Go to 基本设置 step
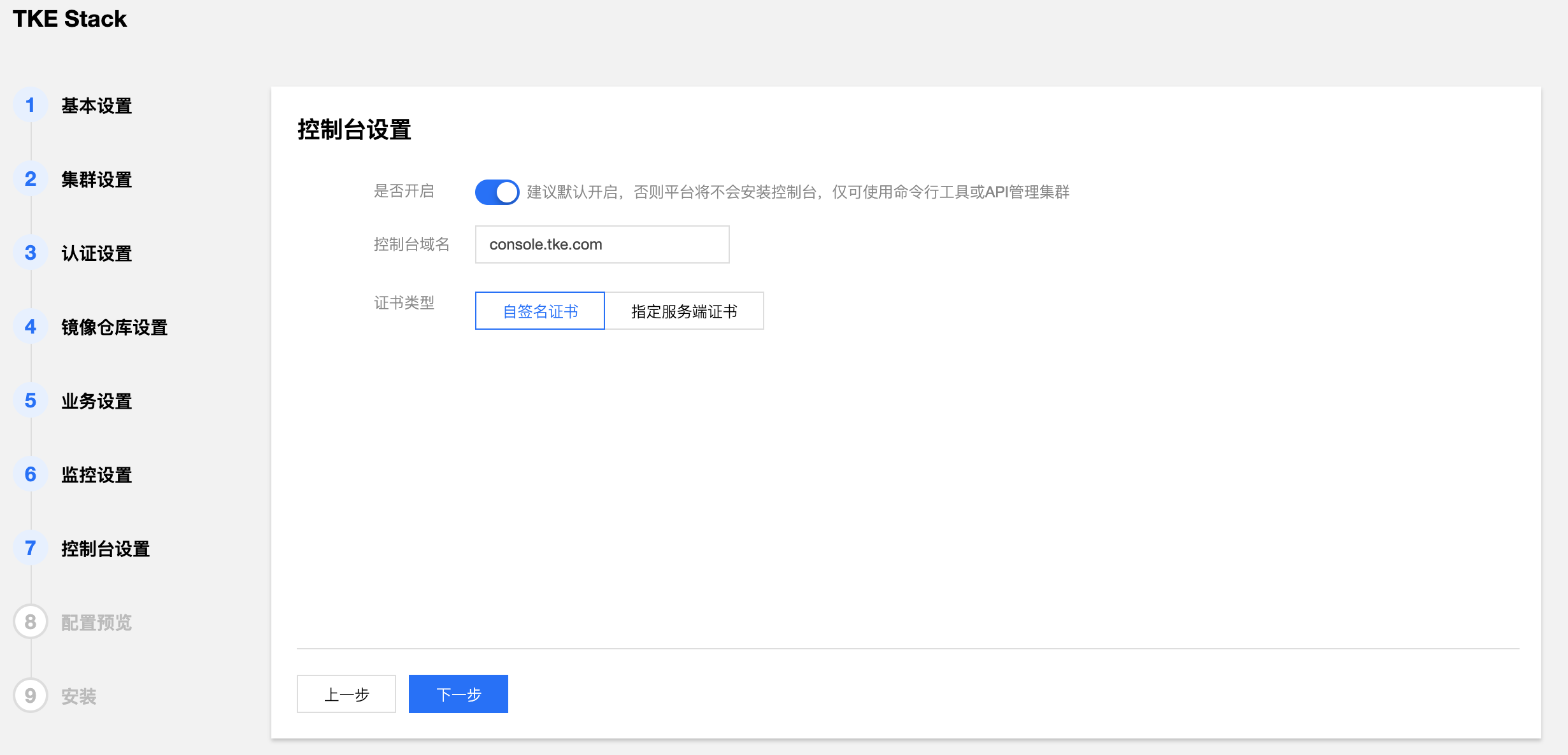Image resolution: width=1568 pixels, height=755 pixels. coord(96,106)
